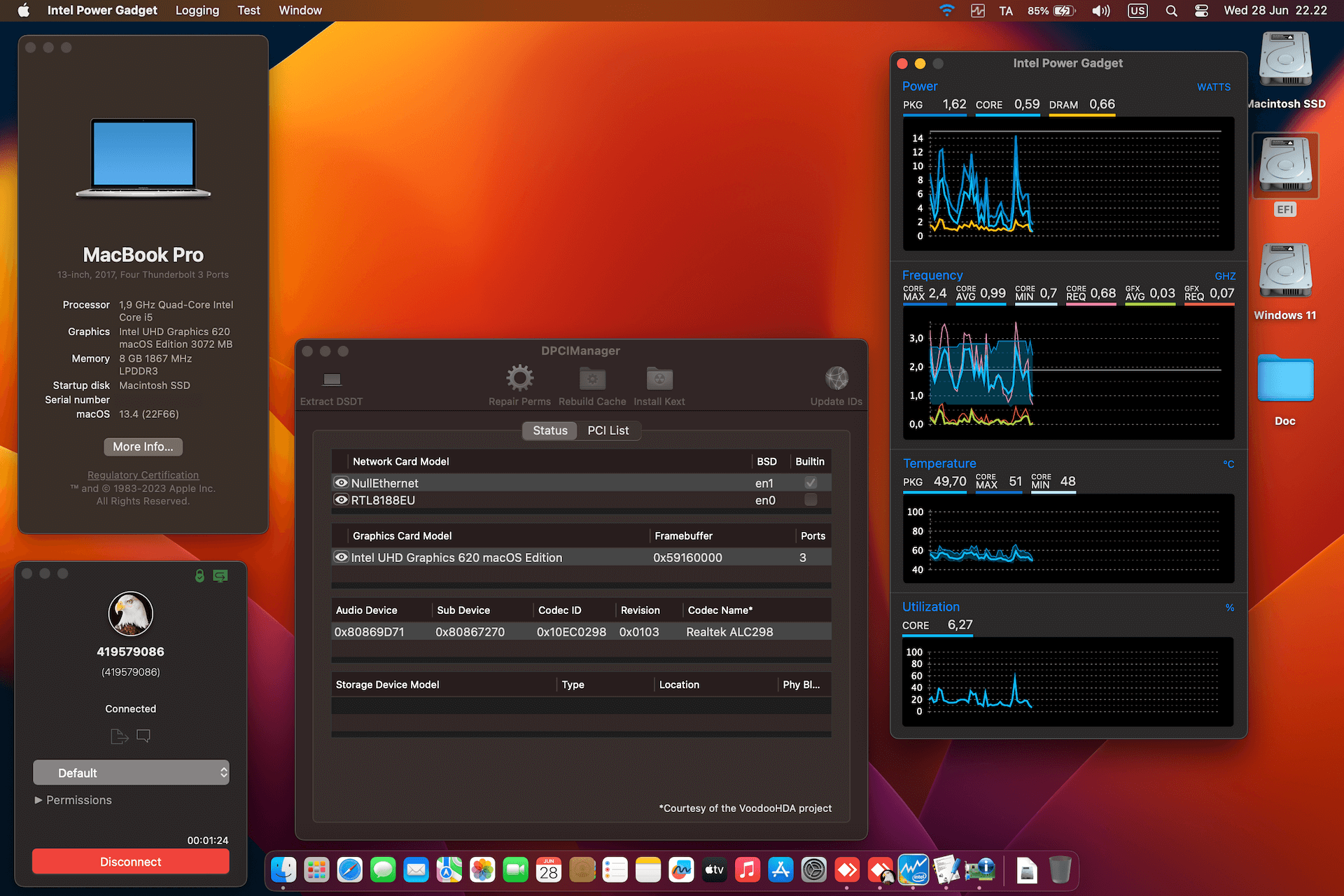Open the Regulatory Certification link
The height and width of the screenshot is (896, 1344).
pyautogui.click(x=143, y=475)
